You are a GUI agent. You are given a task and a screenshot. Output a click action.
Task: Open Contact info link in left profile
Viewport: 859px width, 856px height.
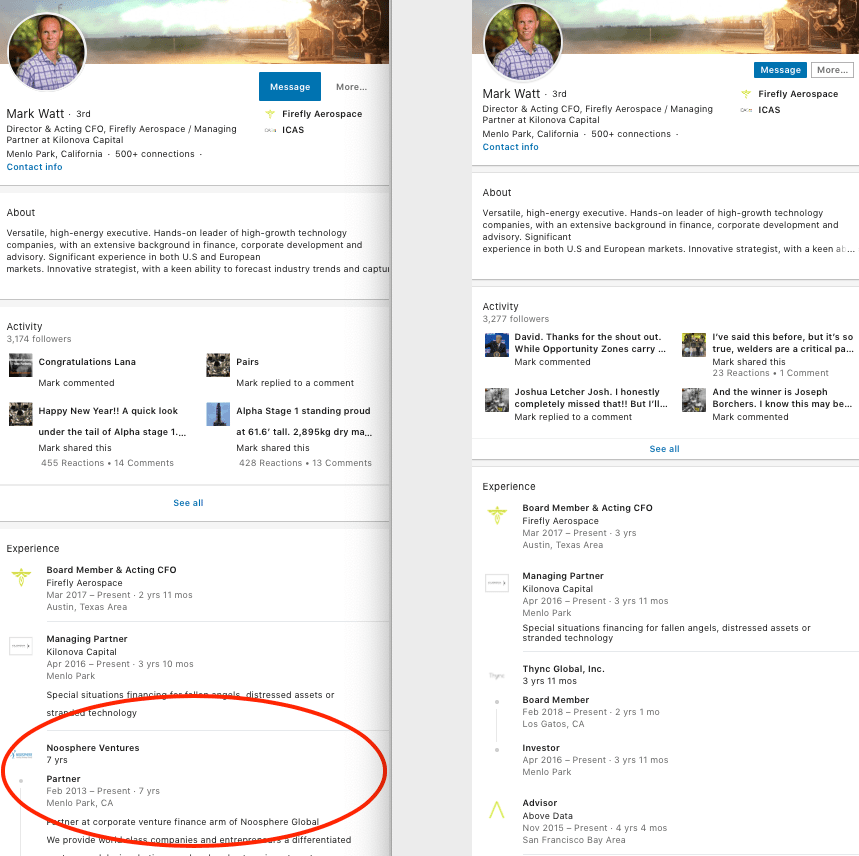35,167
